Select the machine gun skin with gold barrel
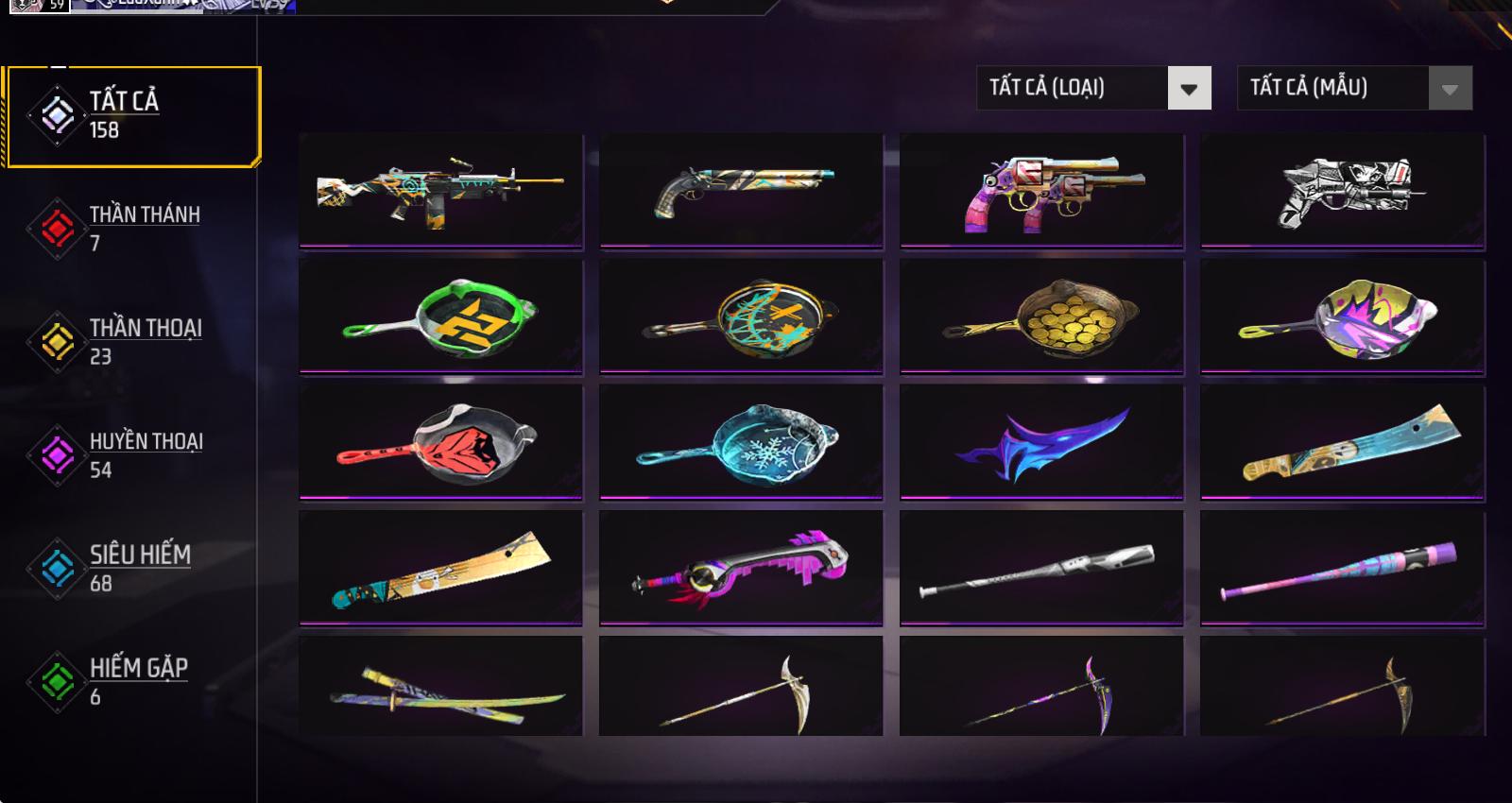1512x803 pixels. point(440,192)
